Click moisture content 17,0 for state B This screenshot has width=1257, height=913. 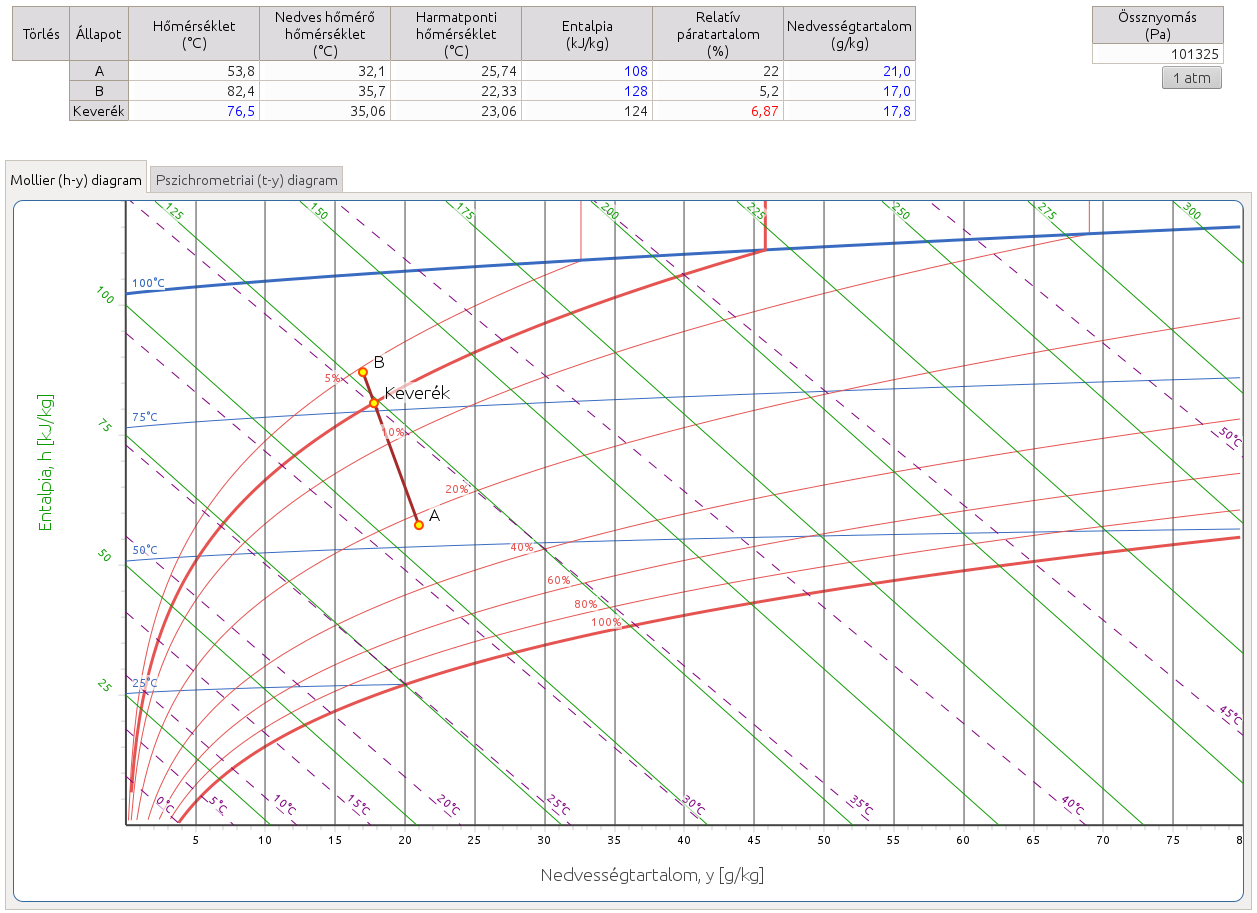pos(849,91)
